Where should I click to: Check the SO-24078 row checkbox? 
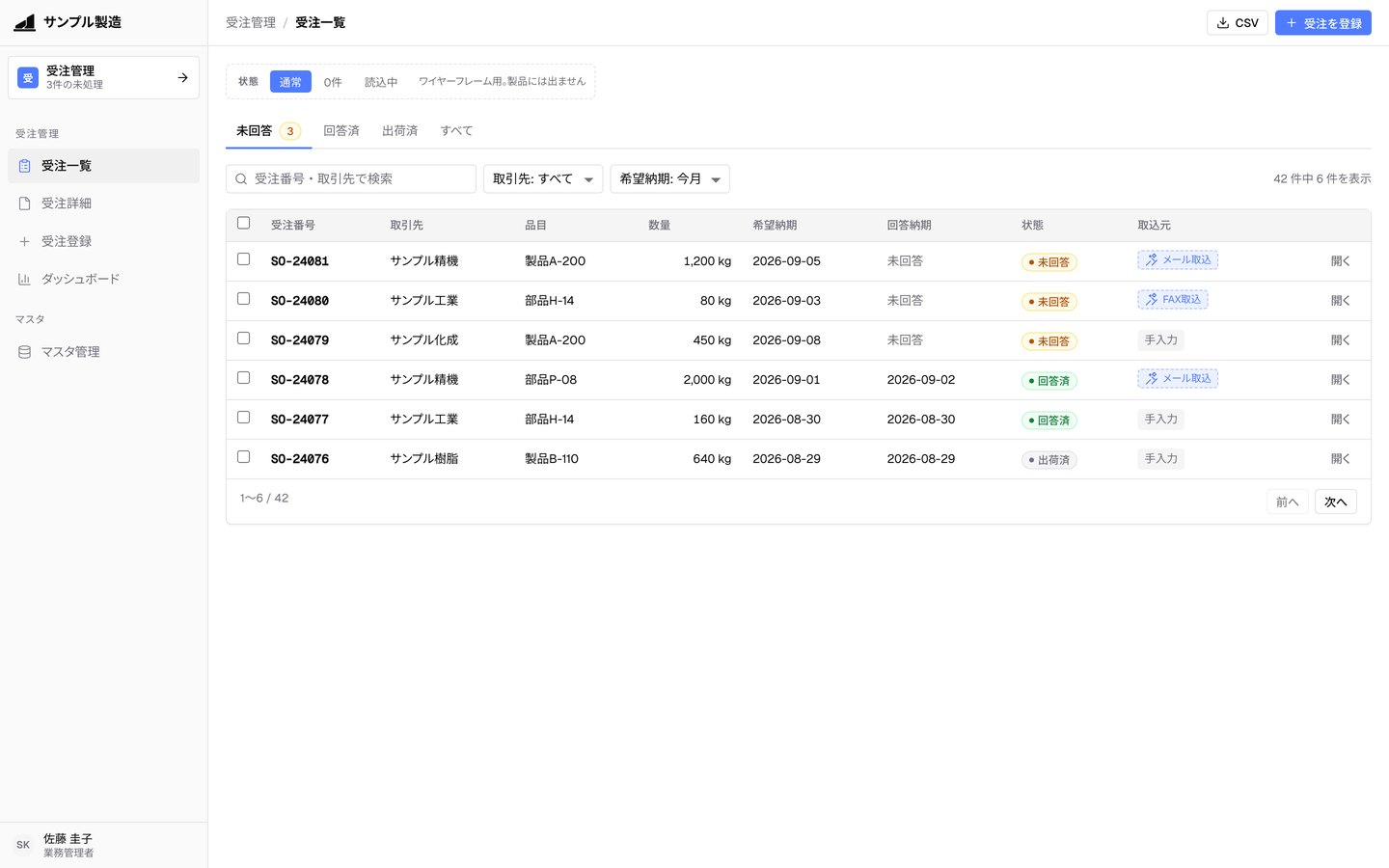[243, 378]
